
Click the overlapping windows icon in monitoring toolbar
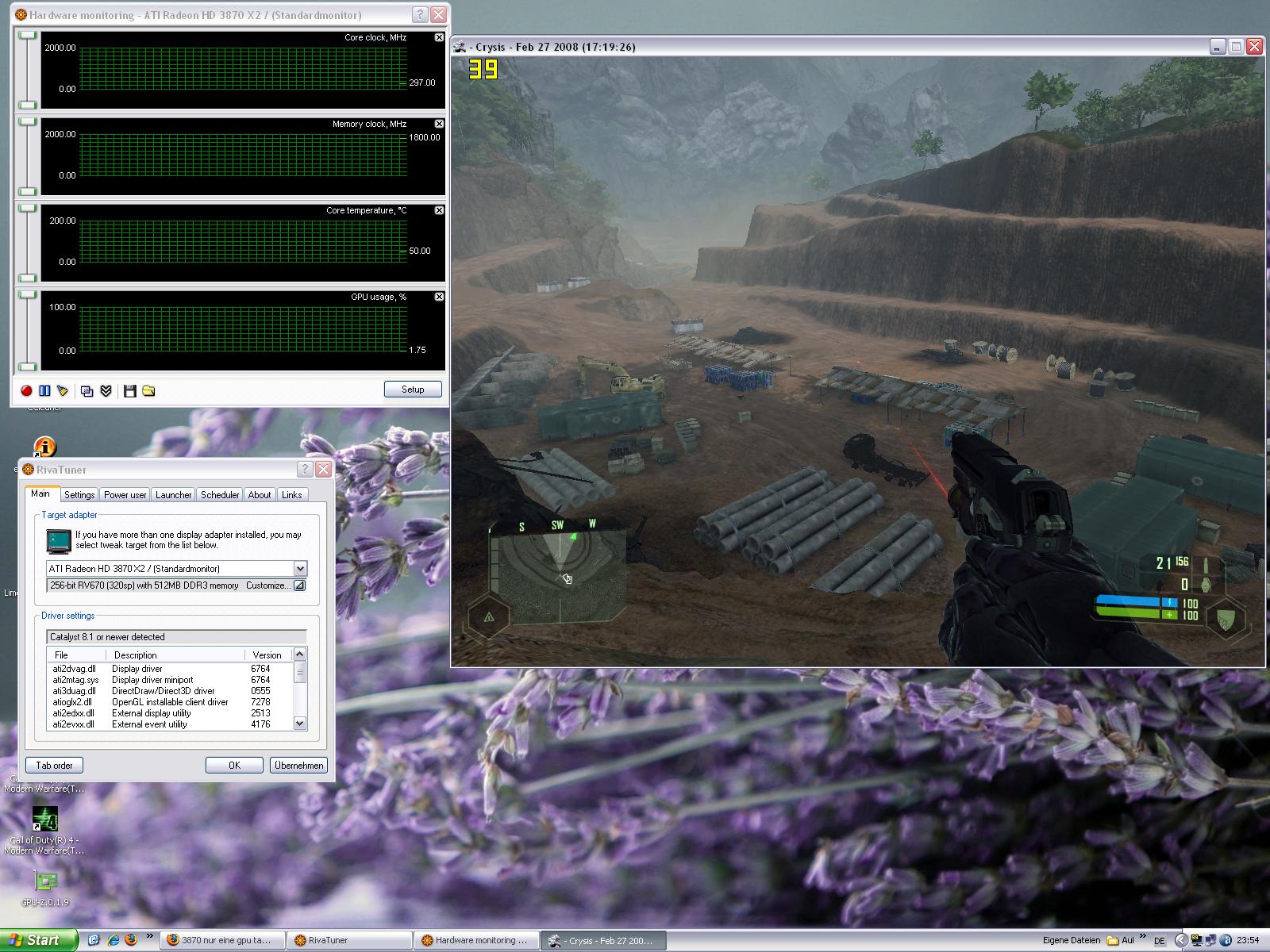(87, 391)
